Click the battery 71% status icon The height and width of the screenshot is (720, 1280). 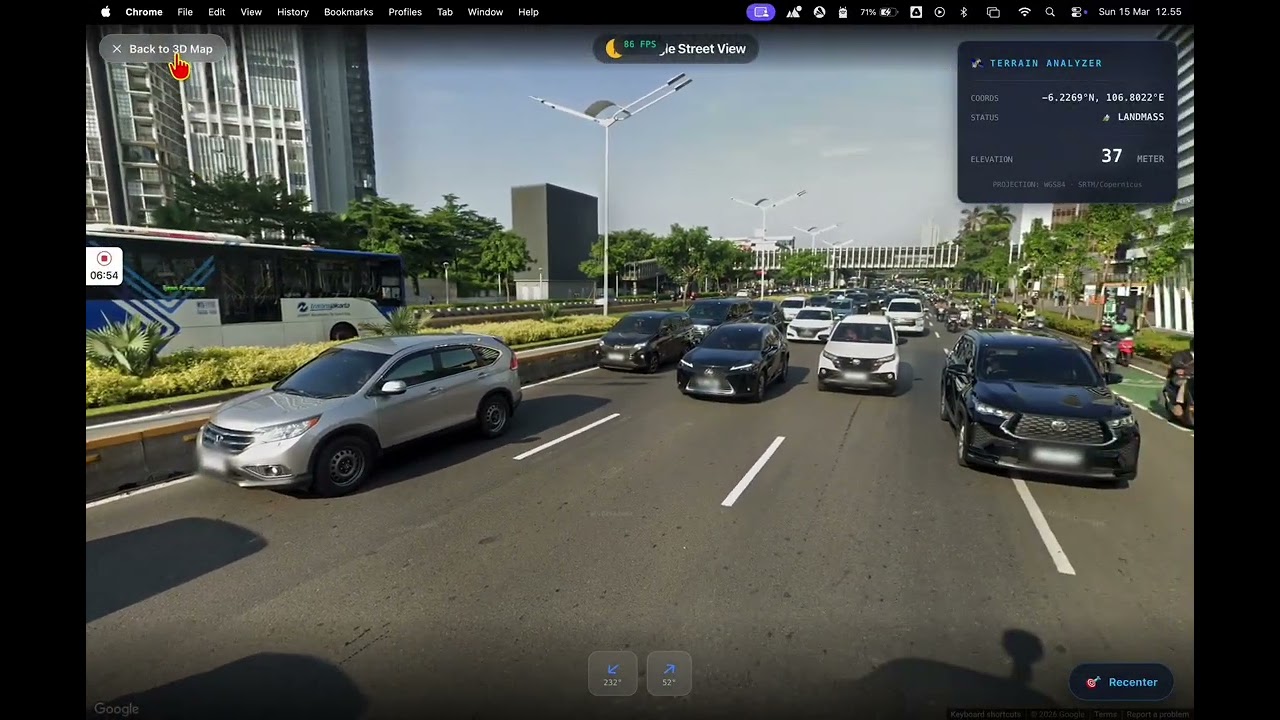click(878, 12)
